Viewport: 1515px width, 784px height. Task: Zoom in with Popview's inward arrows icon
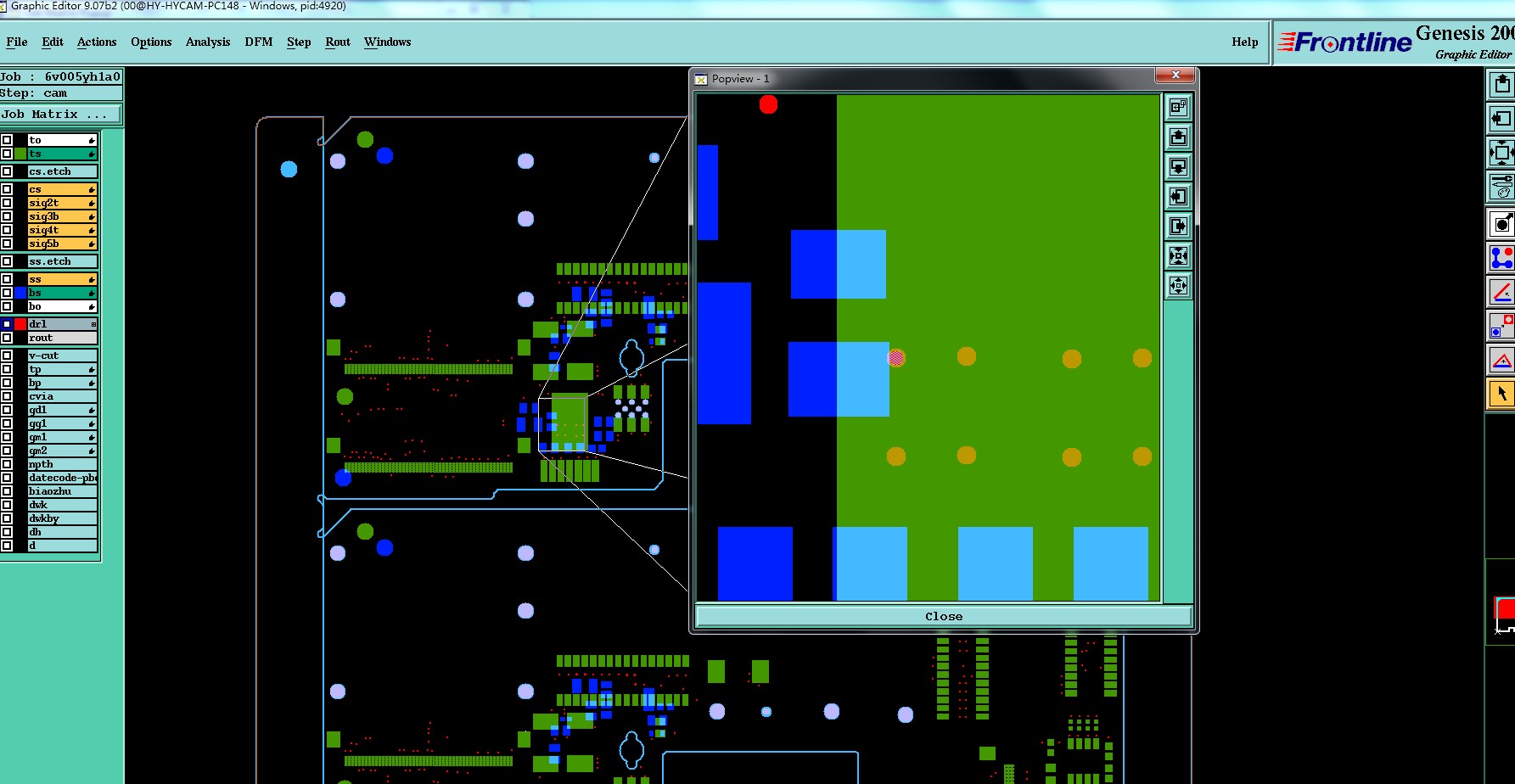tap(1178, 255)
